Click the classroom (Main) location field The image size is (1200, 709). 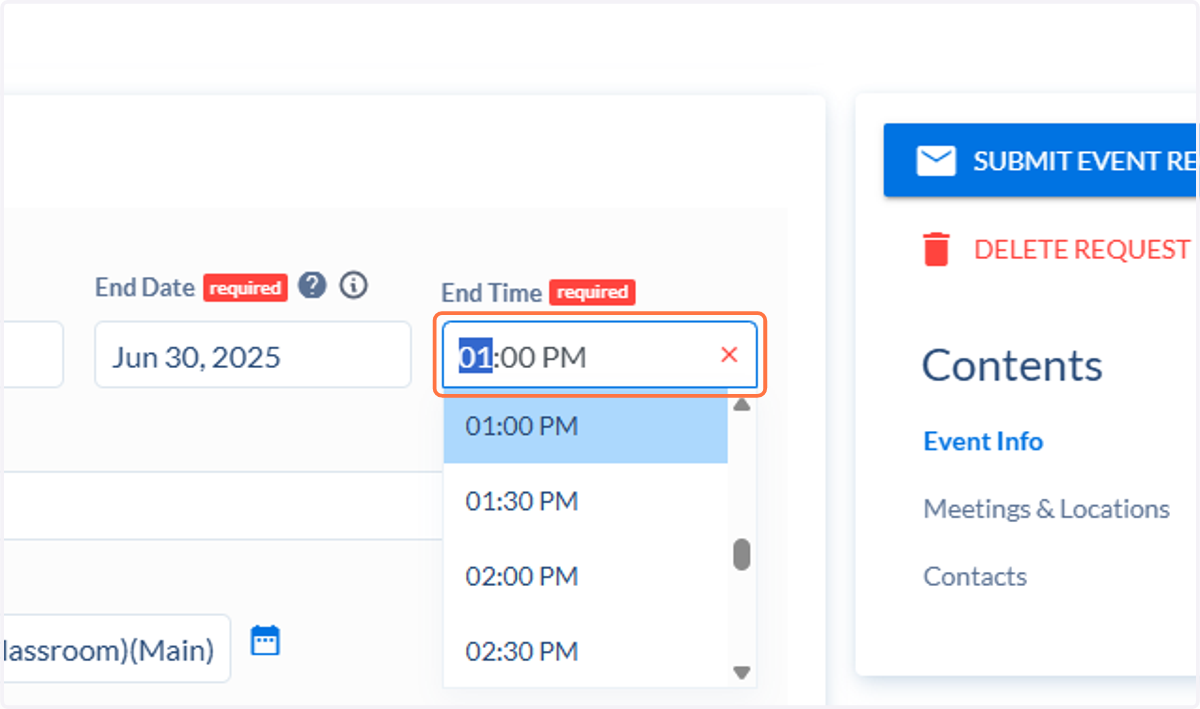point(115,649)
